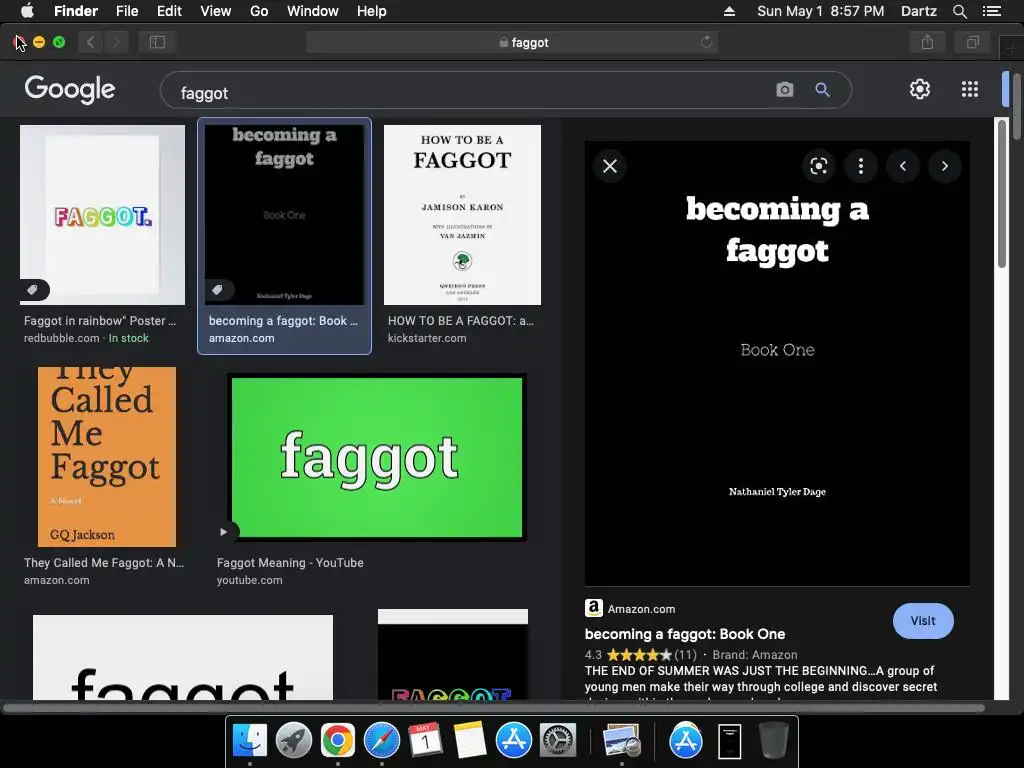The width and height of the screenshot is (1024, 768).
Task: Open the View menu
Action: [x=216, y=11]
